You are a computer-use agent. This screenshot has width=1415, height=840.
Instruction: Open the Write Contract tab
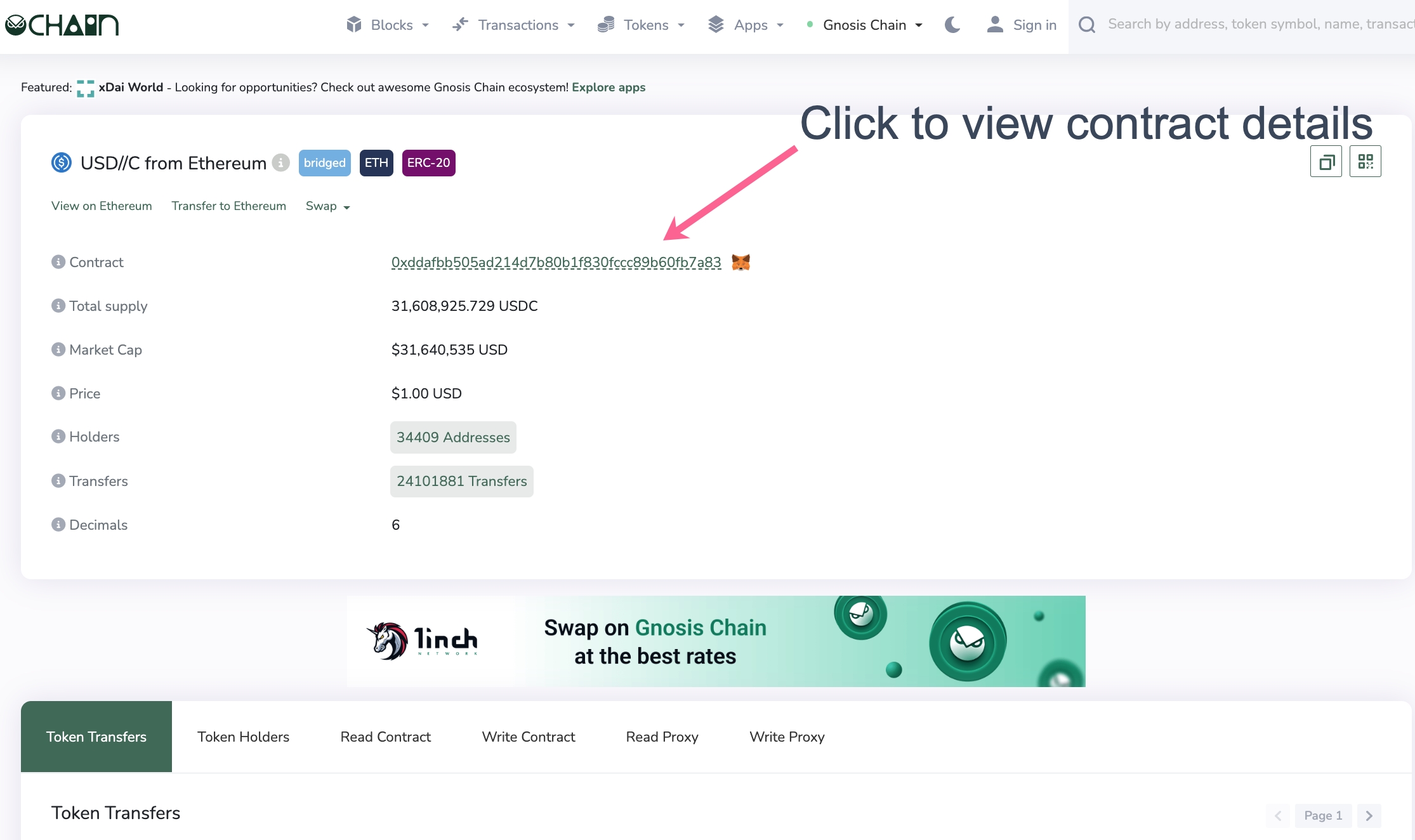(529, 737)
